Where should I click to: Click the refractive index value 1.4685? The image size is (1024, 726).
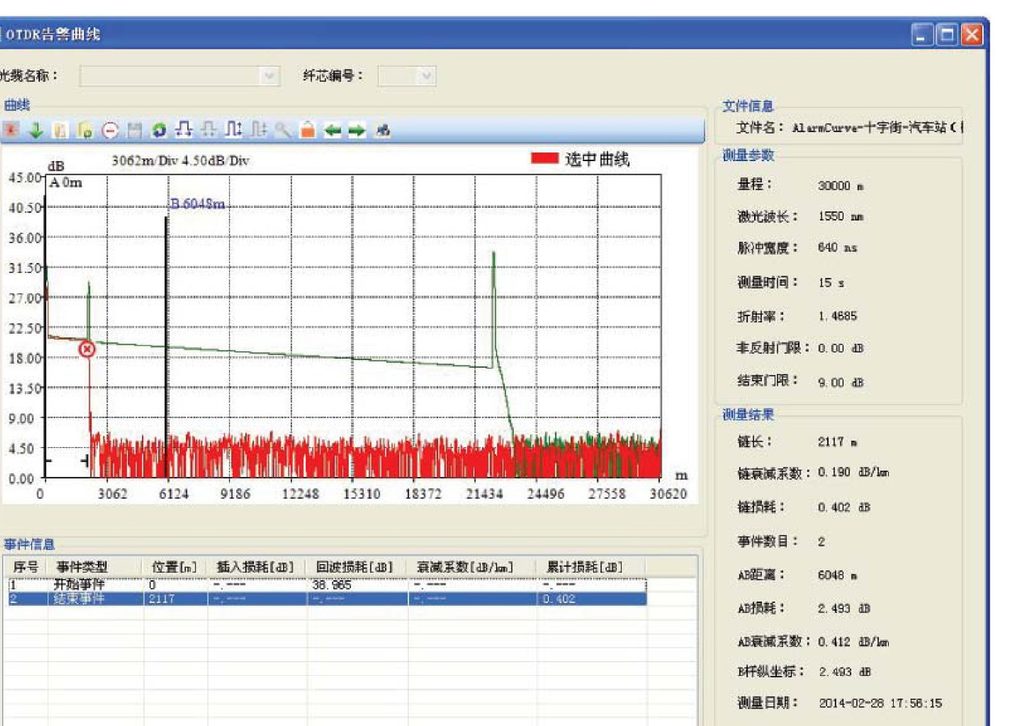coord(837,316)
